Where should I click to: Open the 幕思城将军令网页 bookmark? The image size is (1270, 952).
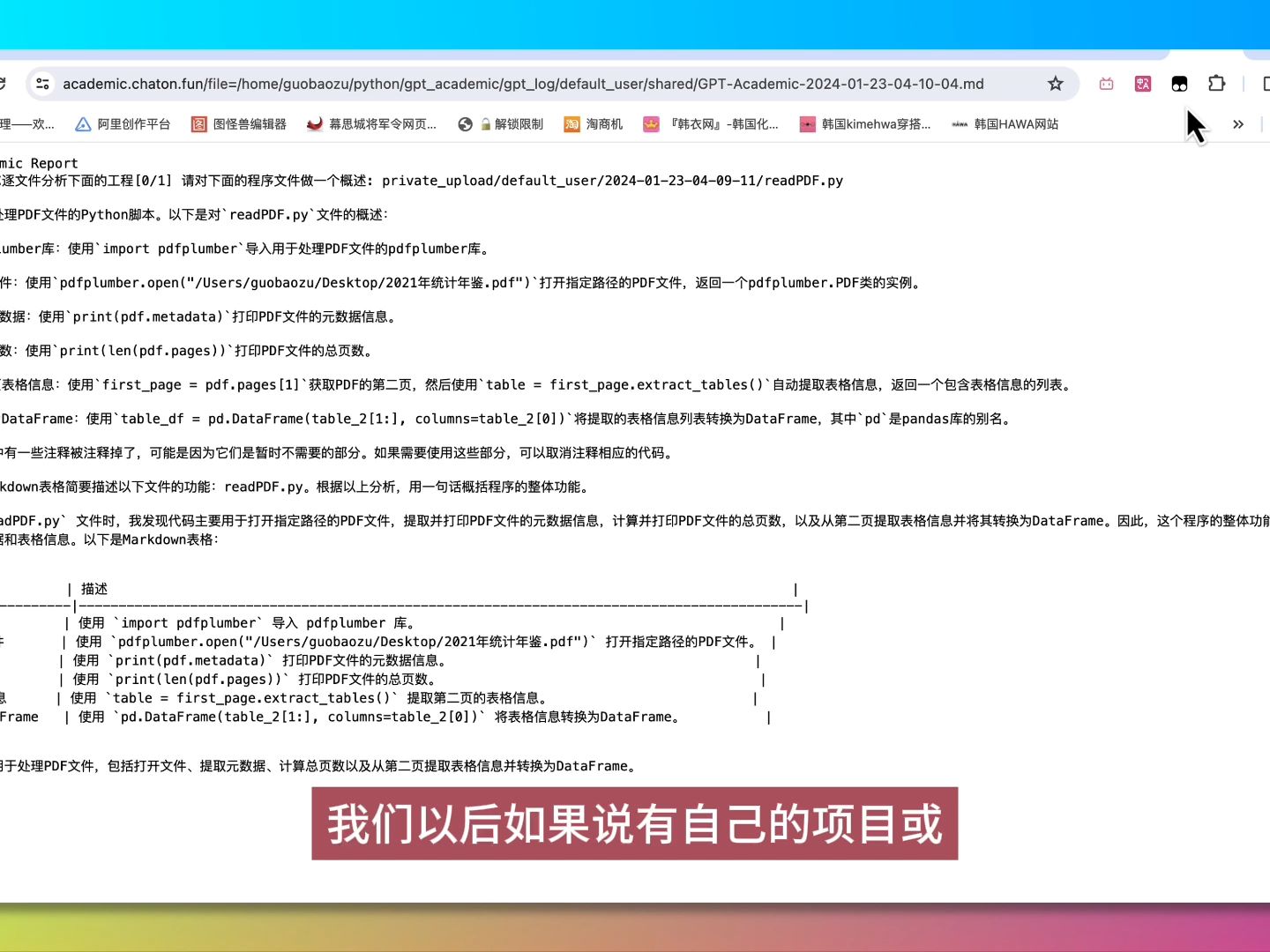[371, 124]
